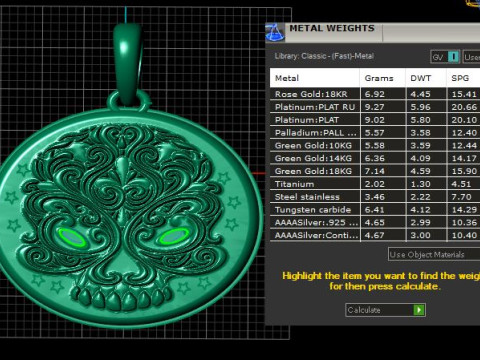The image size is (480, 360).
Task: Click the Grams column header
Action: tap(383, 78)
